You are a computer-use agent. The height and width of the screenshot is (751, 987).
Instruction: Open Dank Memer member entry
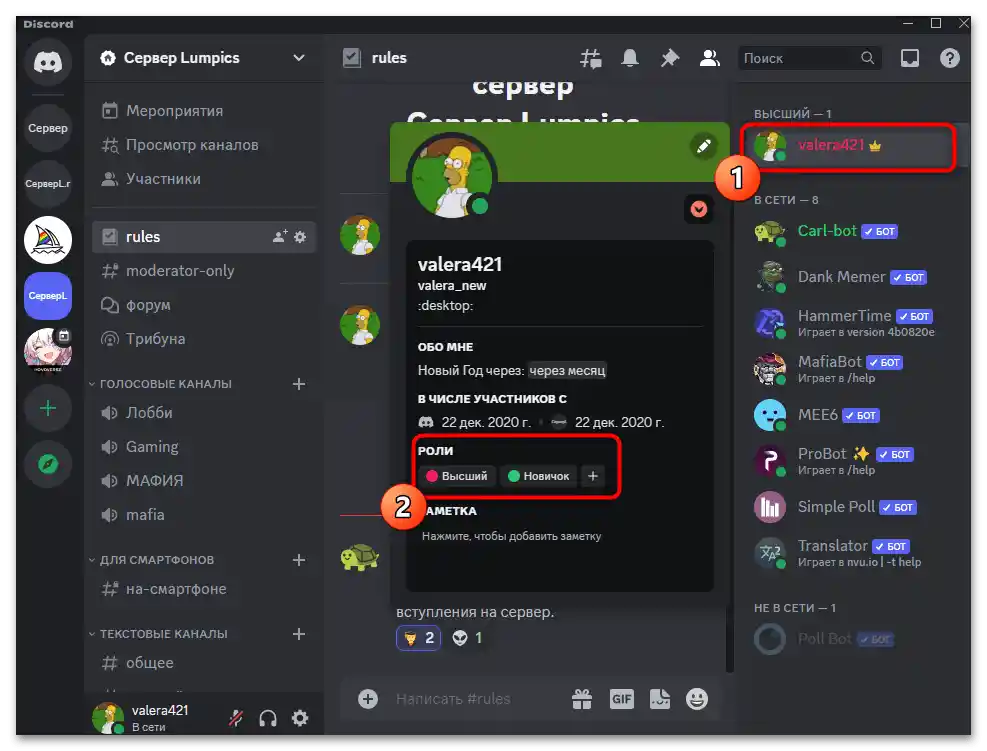[856, 277]
